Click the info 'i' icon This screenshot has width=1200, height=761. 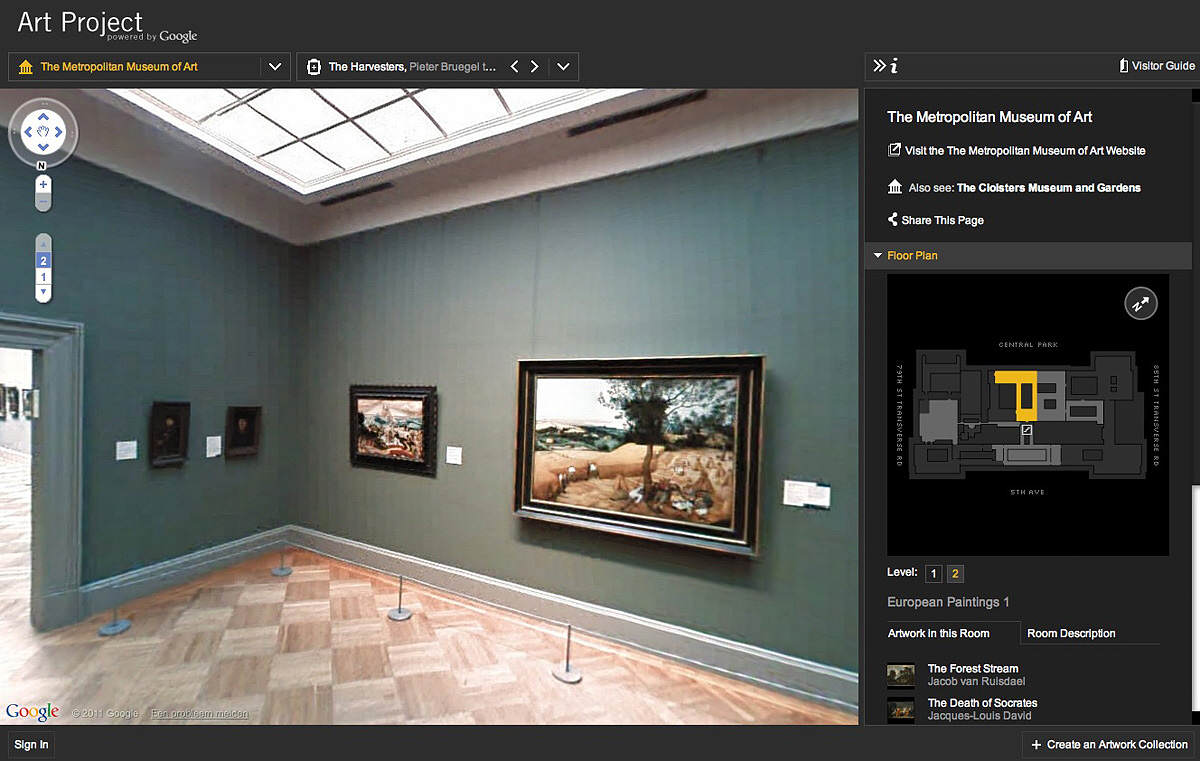coord(894,66)
